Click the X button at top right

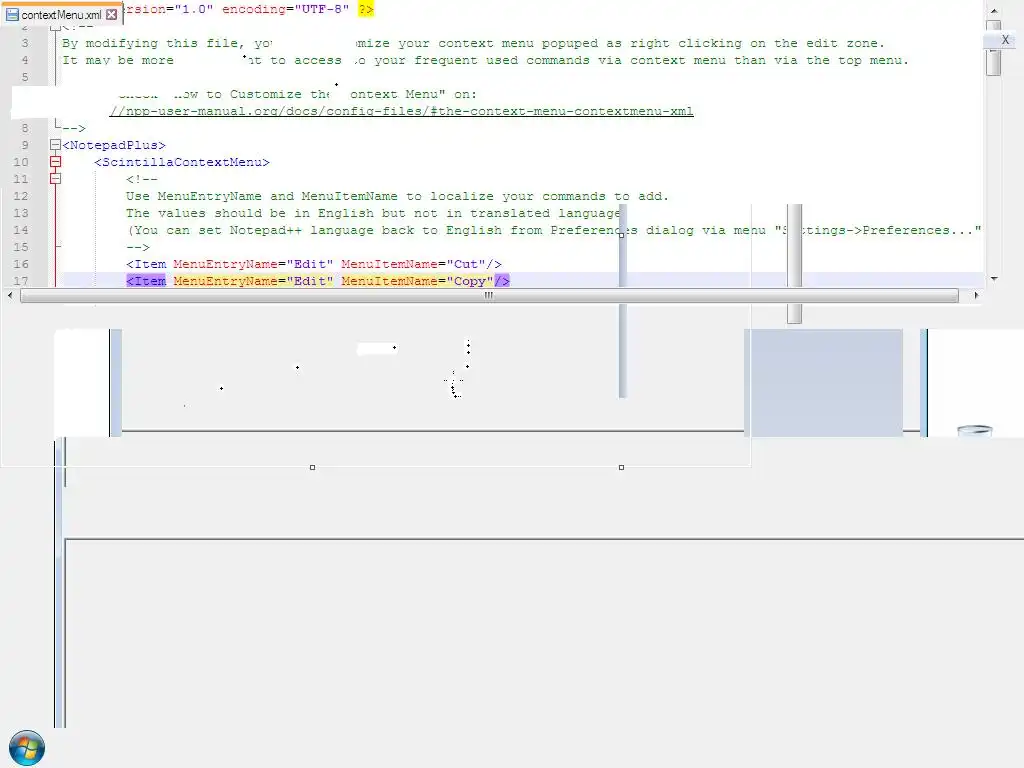[x=1005, y=40]
